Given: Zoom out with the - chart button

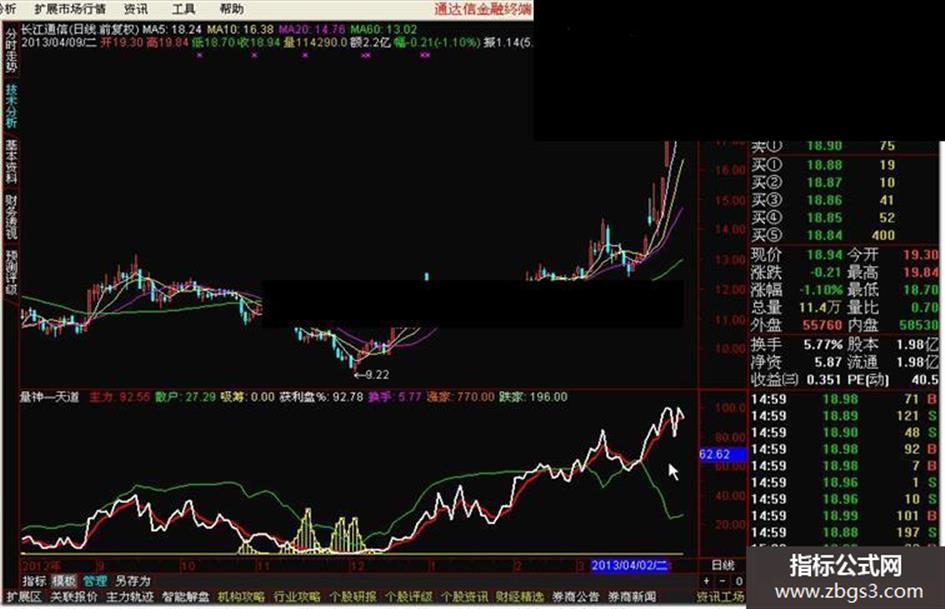Looking at the screenshot, I should [723, 581].
